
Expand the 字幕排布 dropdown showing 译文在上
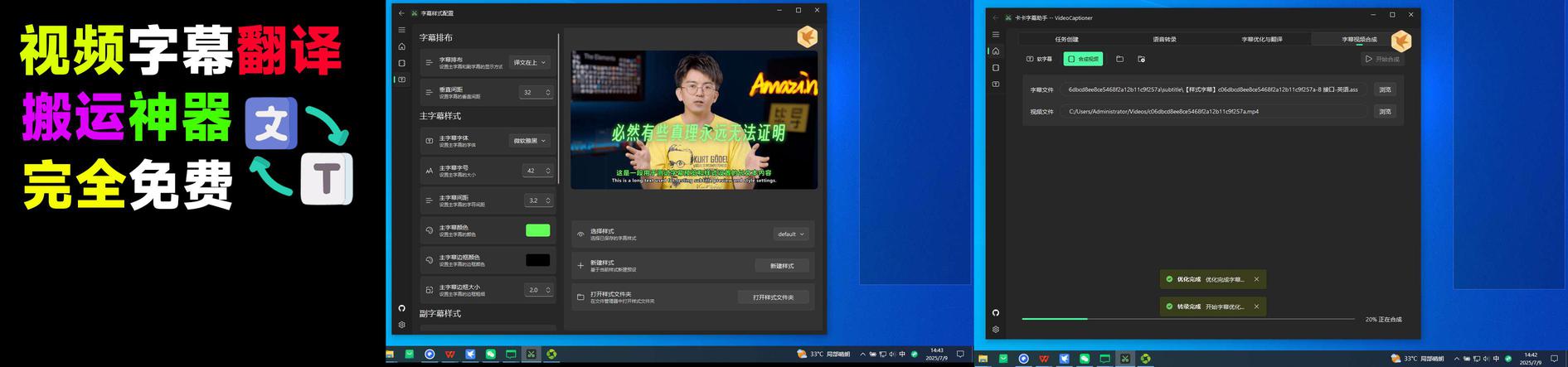click(x=530, y=62)
